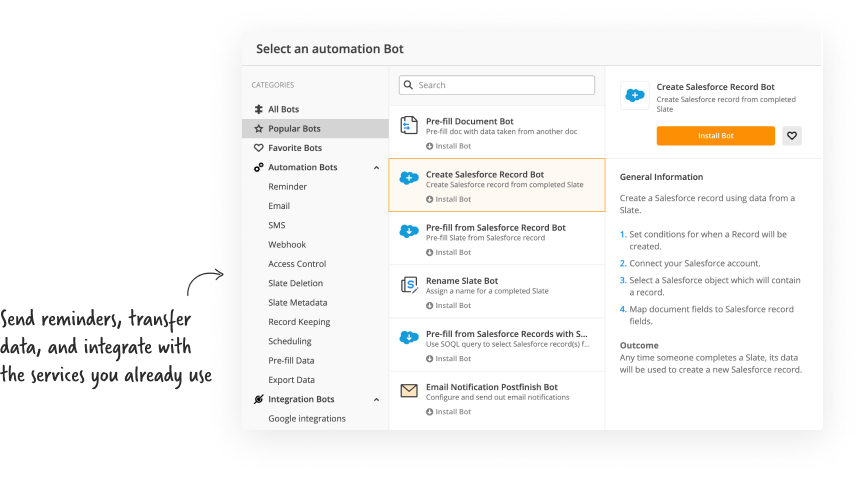
Task: Click Create Salesforce Record Bot cloud icon in list
Action: pyautogui.click(x=408, y=178)
